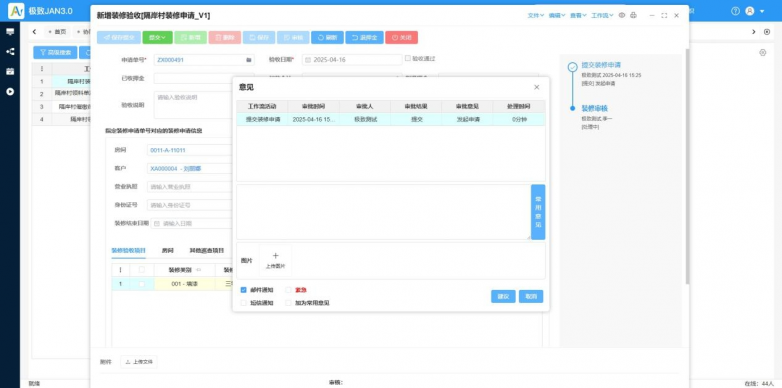The height and width of the screenshot is (388, 782).
Task: Click the eye preview icon in the form header
Action: [622, 15]
